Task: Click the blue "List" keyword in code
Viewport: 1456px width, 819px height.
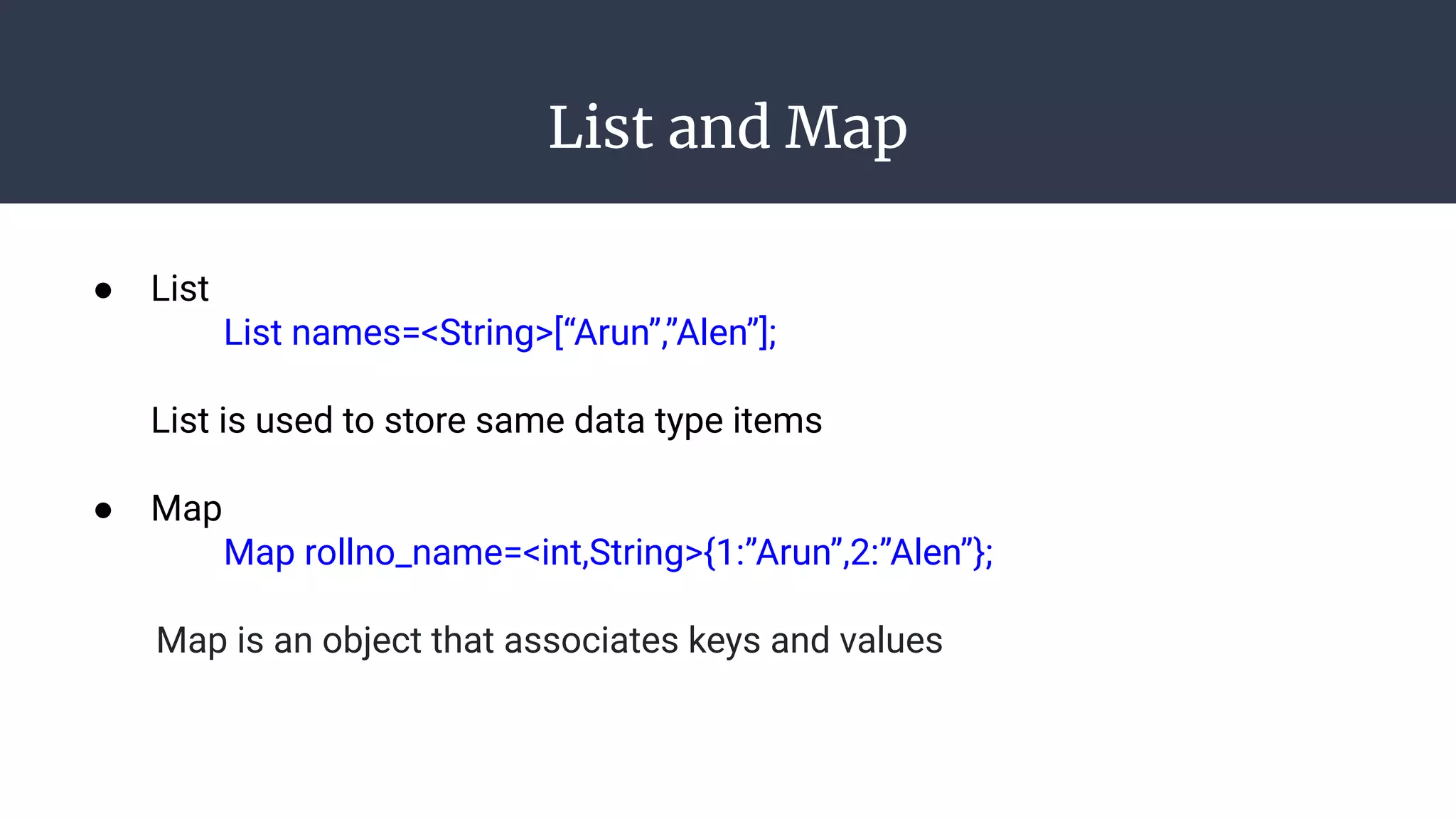Action: [253, 333]
